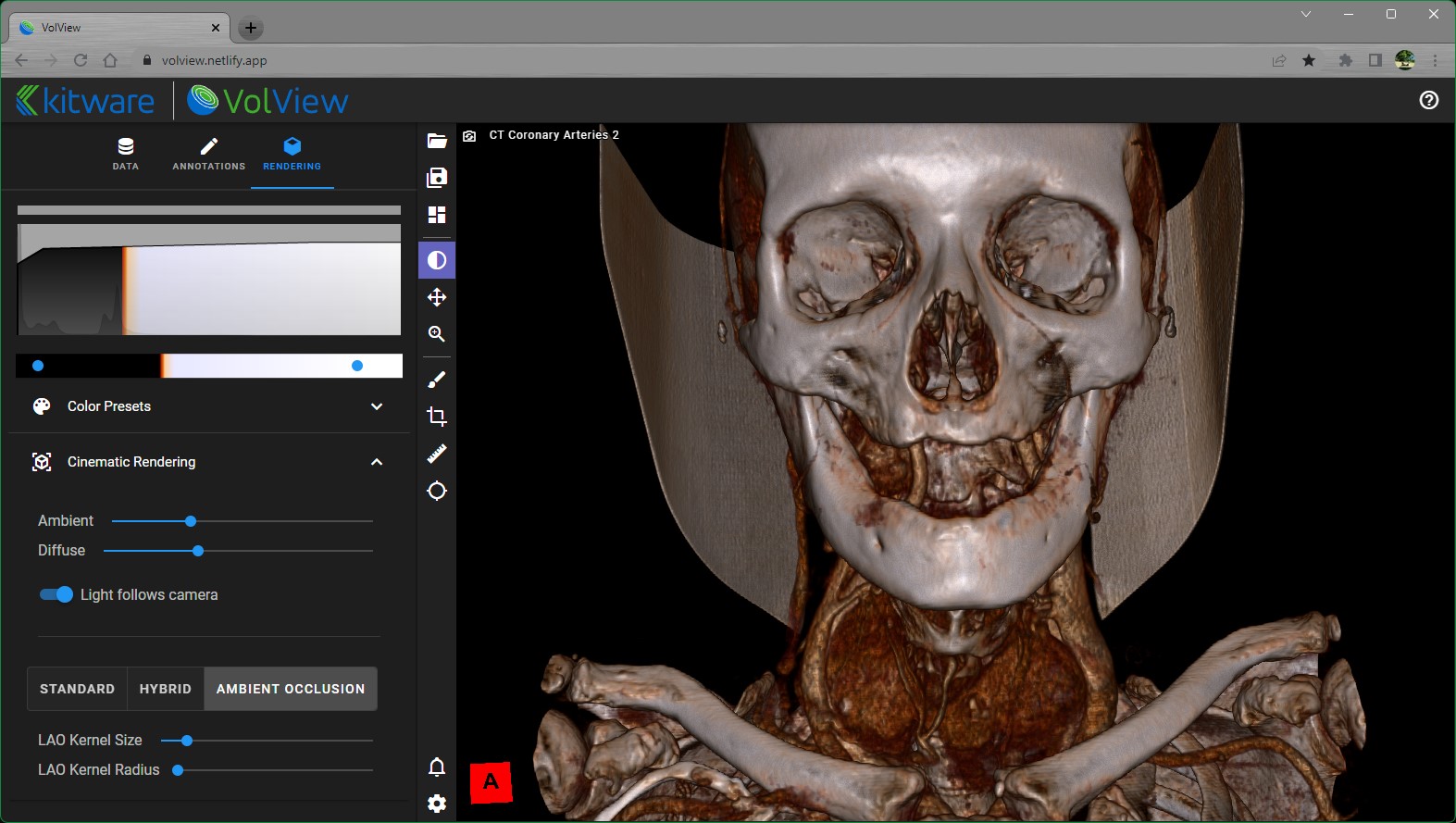The height and width of the screenshot is (823, 1456).
Task: Toggle Light follows camera switch
Action: point(56,594)
